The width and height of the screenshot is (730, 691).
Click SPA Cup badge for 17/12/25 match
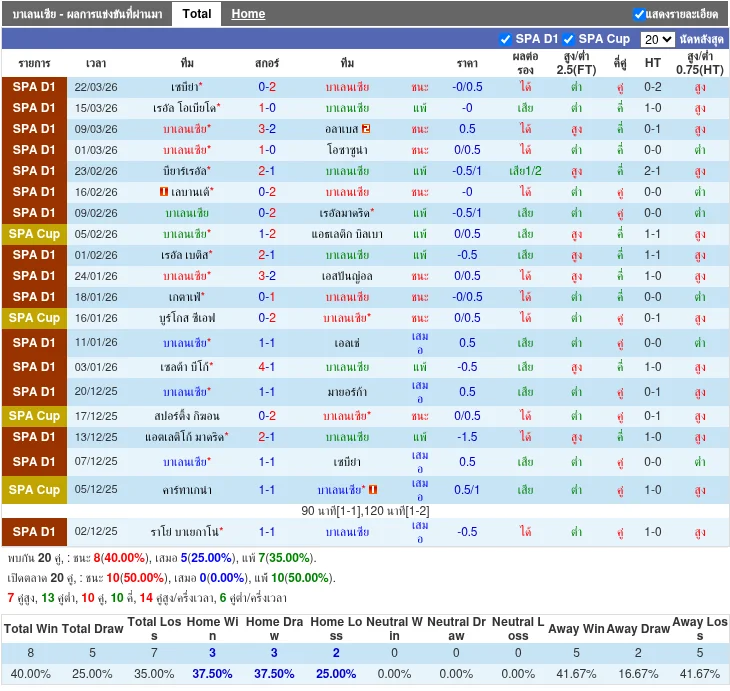coord(34,416)
